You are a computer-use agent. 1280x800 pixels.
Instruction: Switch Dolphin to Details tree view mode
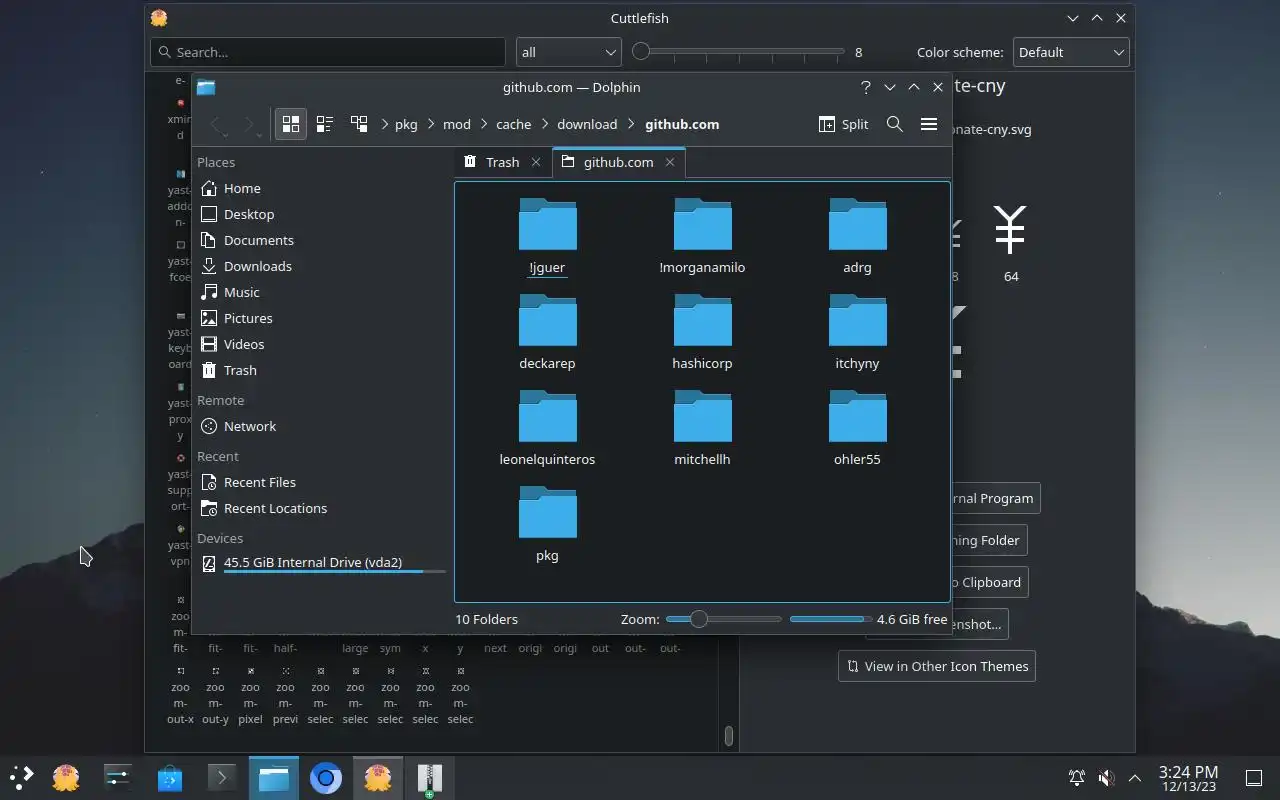click(359, 124)
